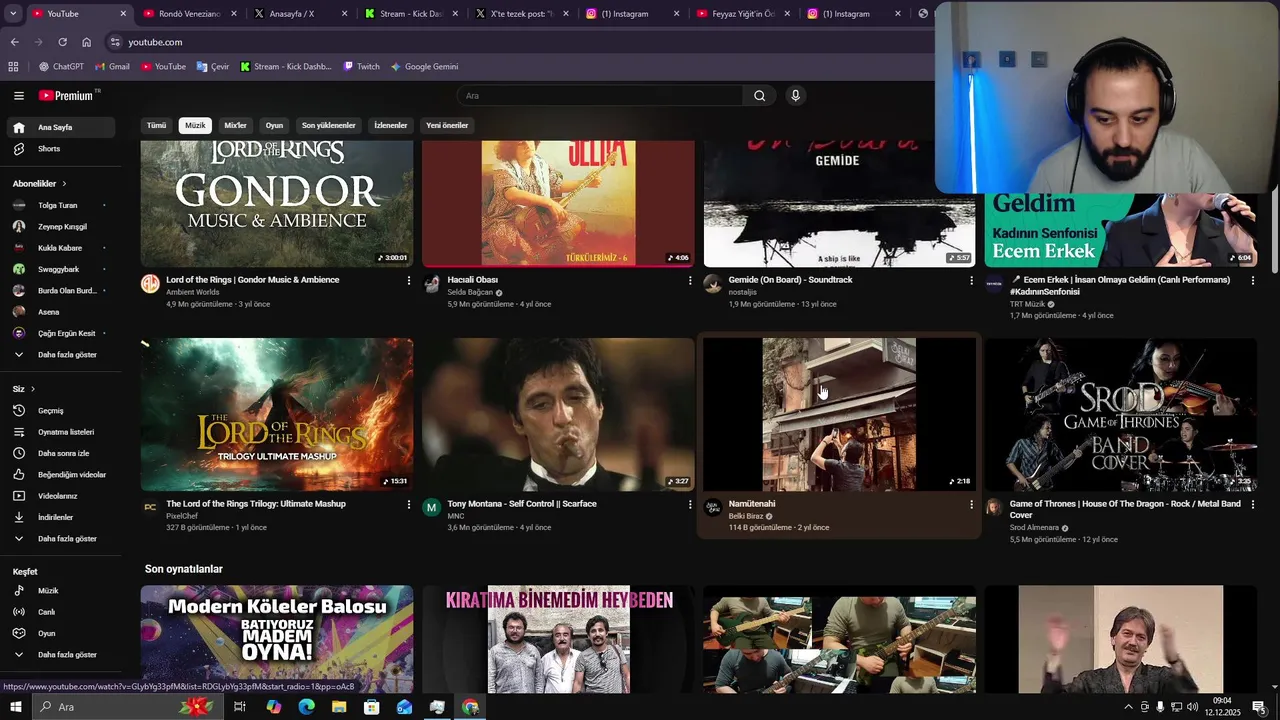Open ChatGPT bookmark
The height and width of the screenshot is (720, 1280).
[x=61, y=67]
